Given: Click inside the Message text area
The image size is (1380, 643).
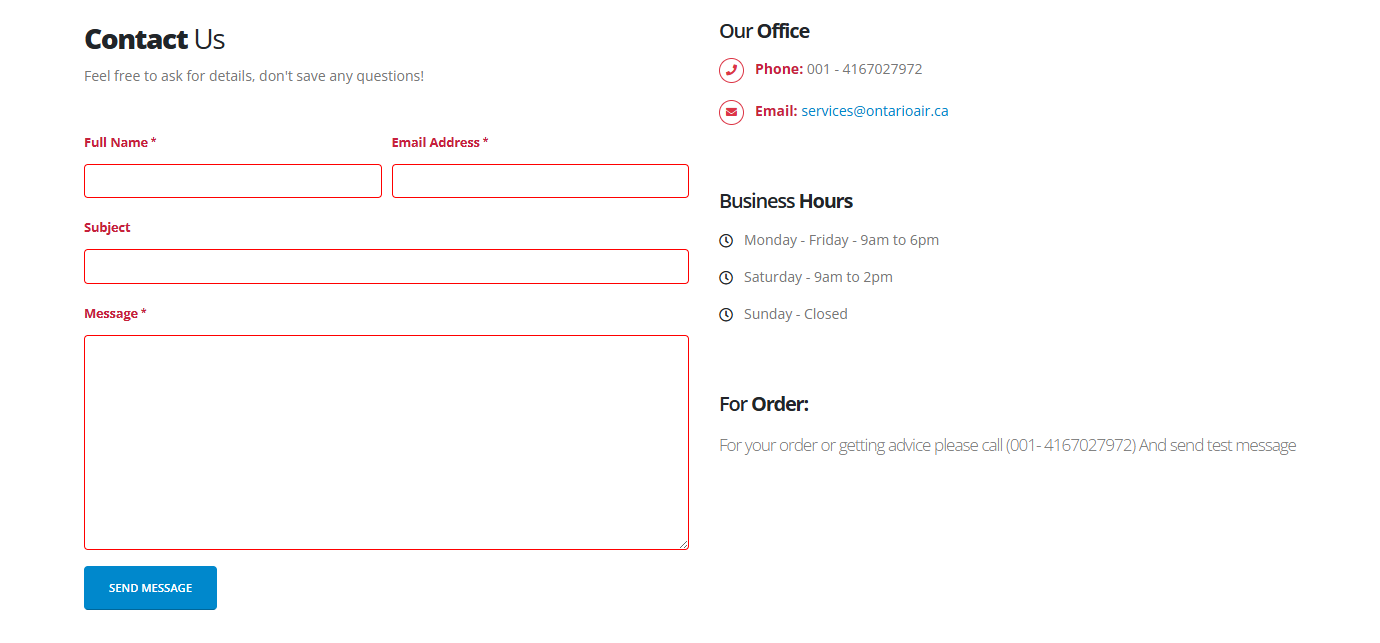Looking at the screenshot, I should (x=386, y=442).
